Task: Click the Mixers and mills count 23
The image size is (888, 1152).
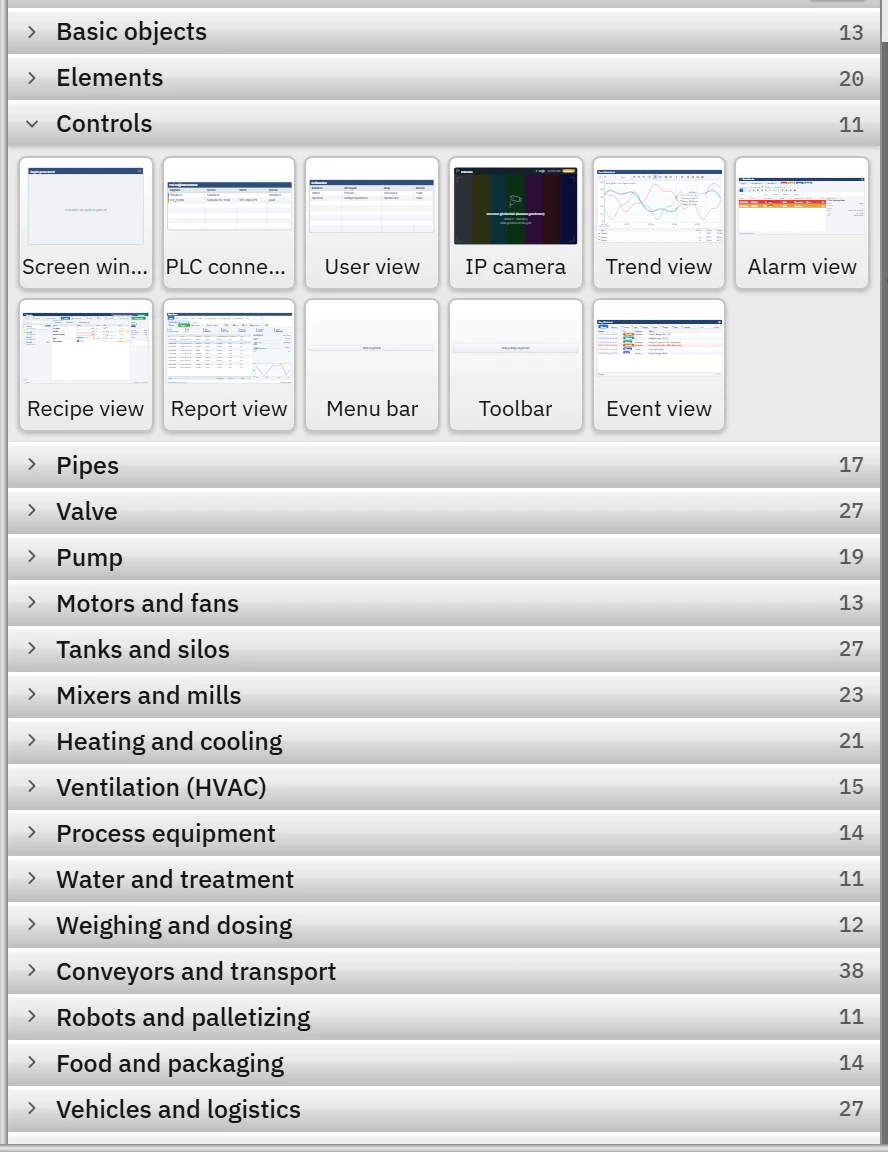Action: point(851,695)
